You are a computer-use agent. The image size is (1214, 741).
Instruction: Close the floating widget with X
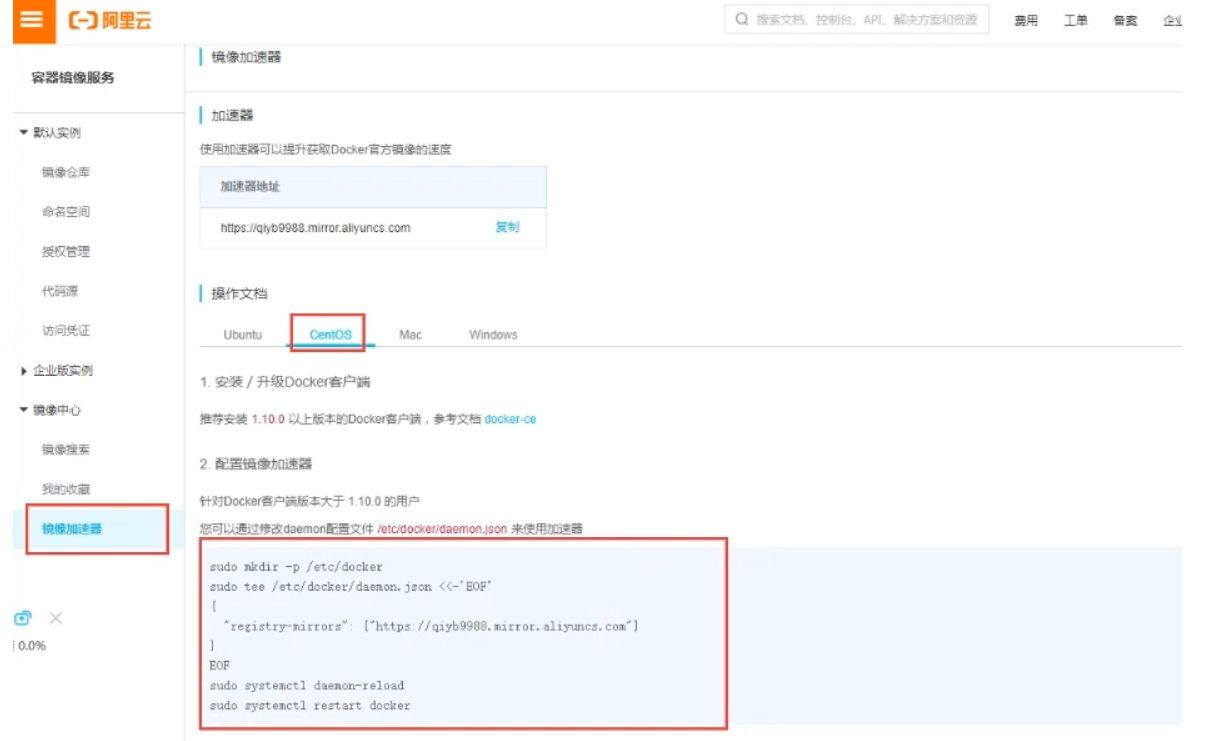coord(56,618)
